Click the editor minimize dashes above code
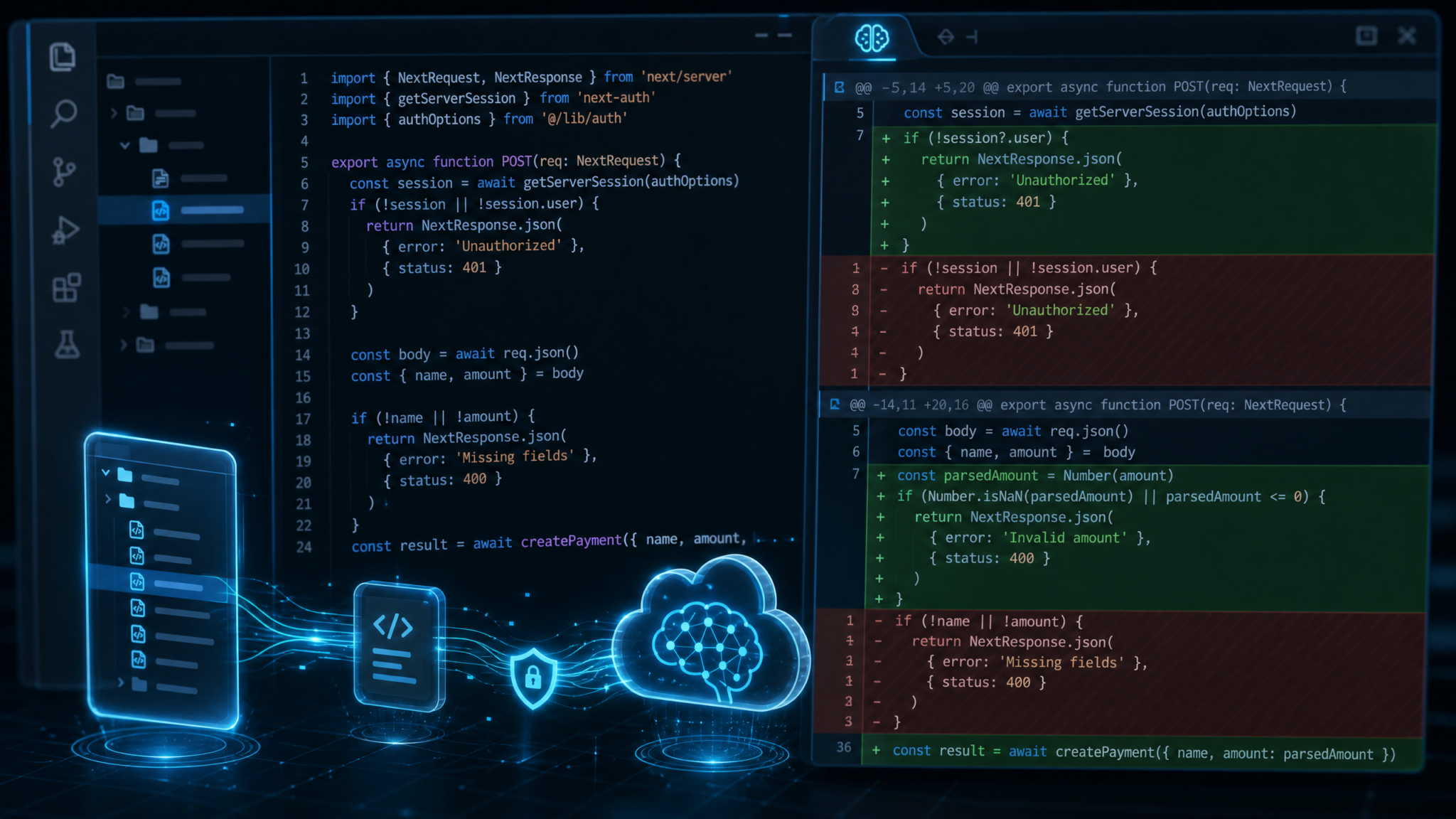 point(773,35)
